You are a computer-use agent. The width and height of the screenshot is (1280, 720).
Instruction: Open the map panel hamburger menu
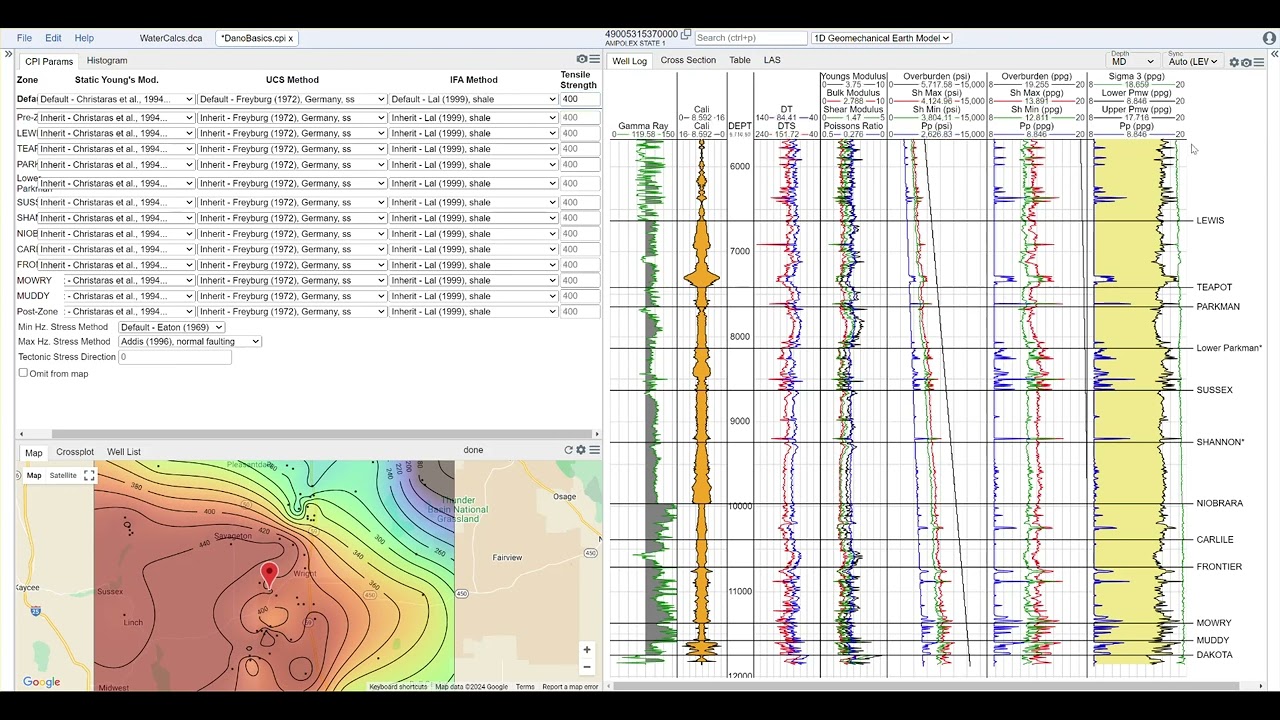coord(594,450)
